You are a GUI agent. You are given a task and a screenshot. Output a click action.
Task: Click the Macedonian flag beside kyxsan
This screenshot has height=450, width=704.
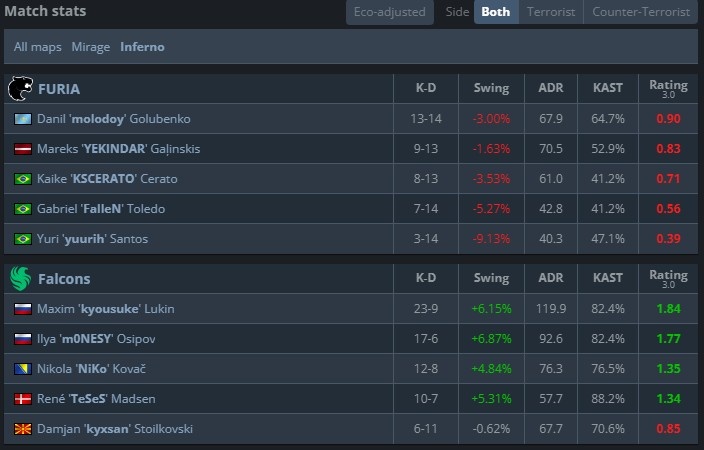pyautogui.click(x=22, y=429)
